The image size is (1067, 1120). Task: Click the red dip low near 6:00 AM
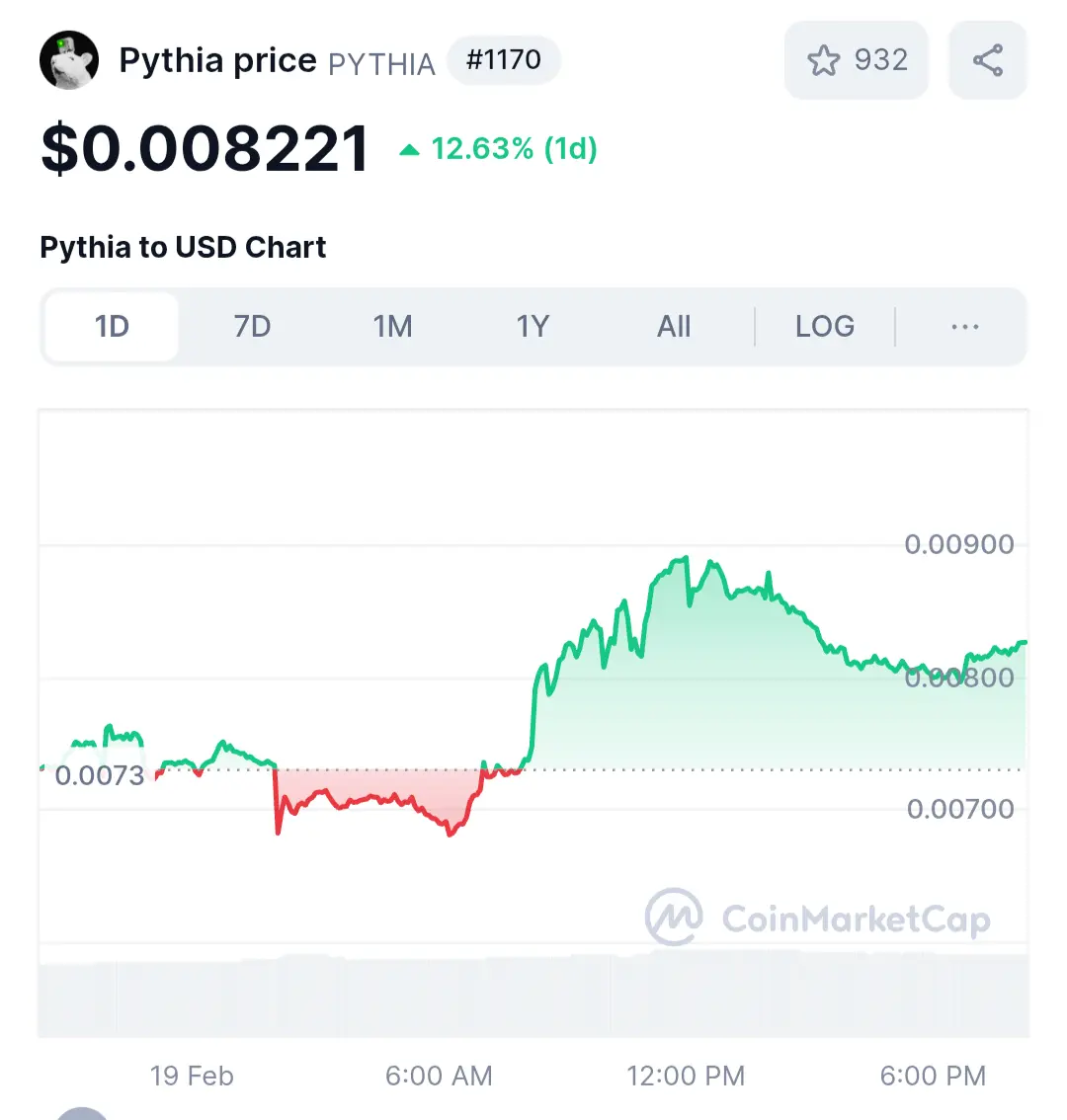click(450, 834)
